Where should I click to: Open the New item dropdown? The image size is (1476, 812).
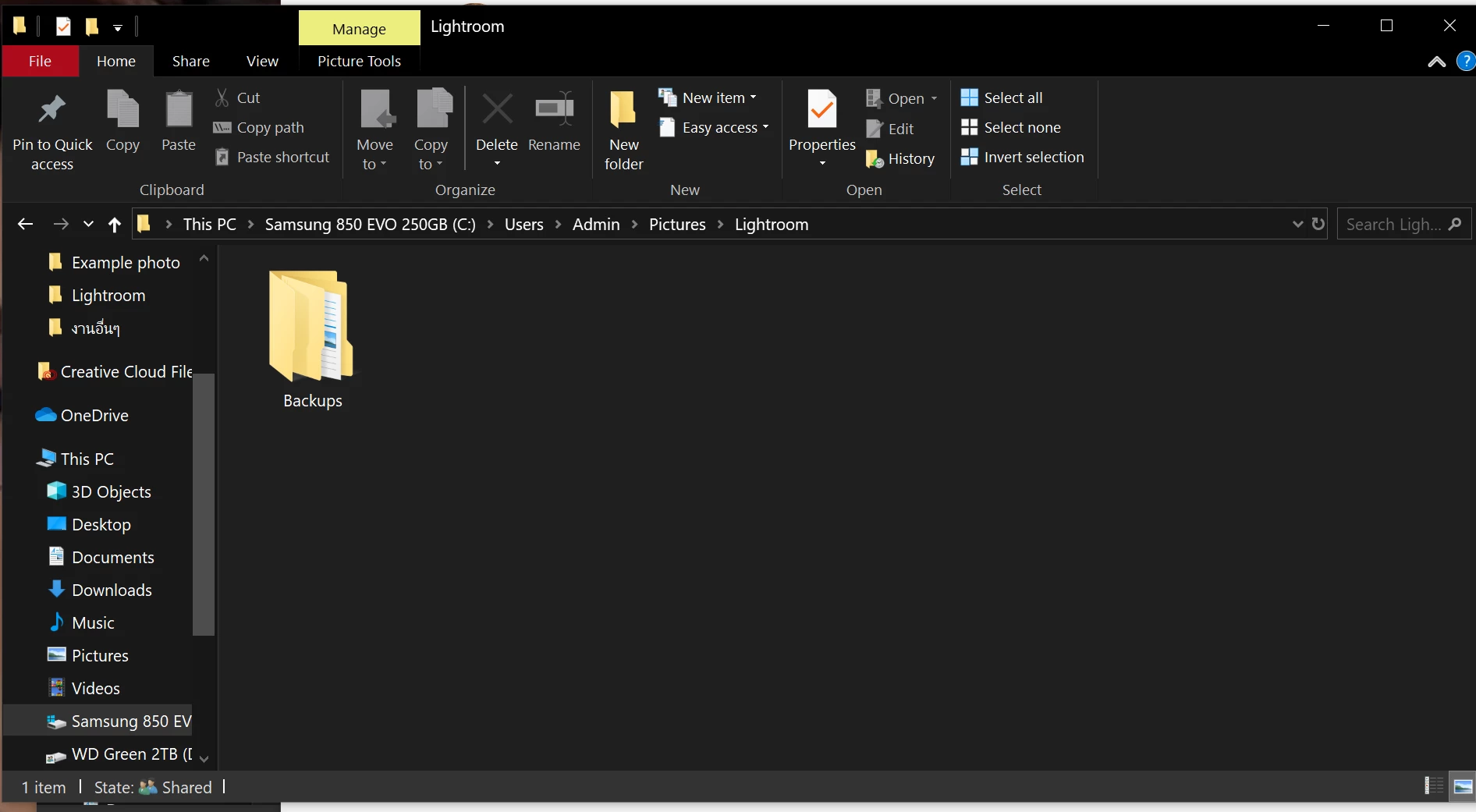(708, 98)
